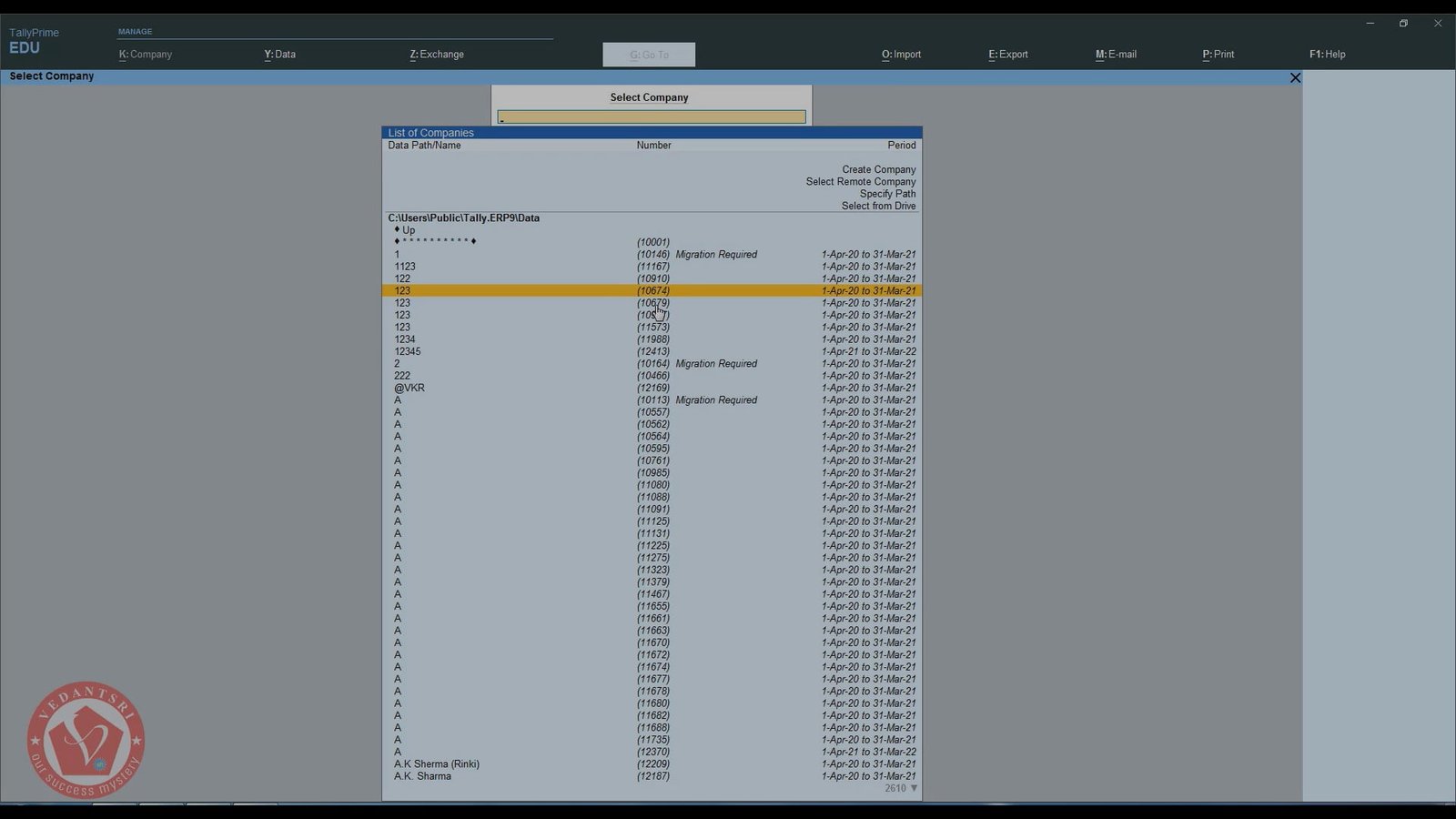
Task: Click the scroll-down arrow beside 2610
Action: click(914, 788)
